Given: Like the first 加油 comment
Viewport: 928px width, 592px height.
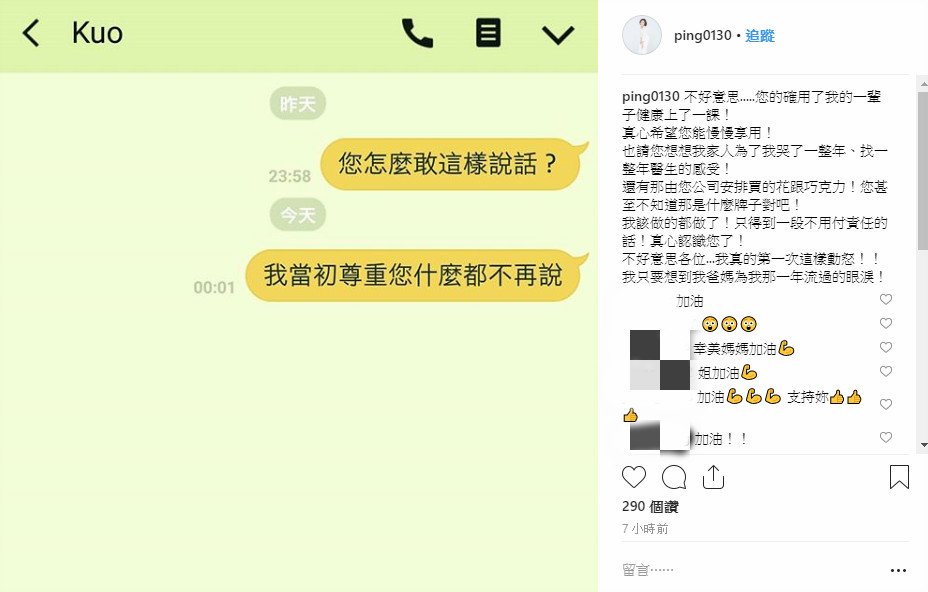Looking at the screenshot, I should point(886,299).
